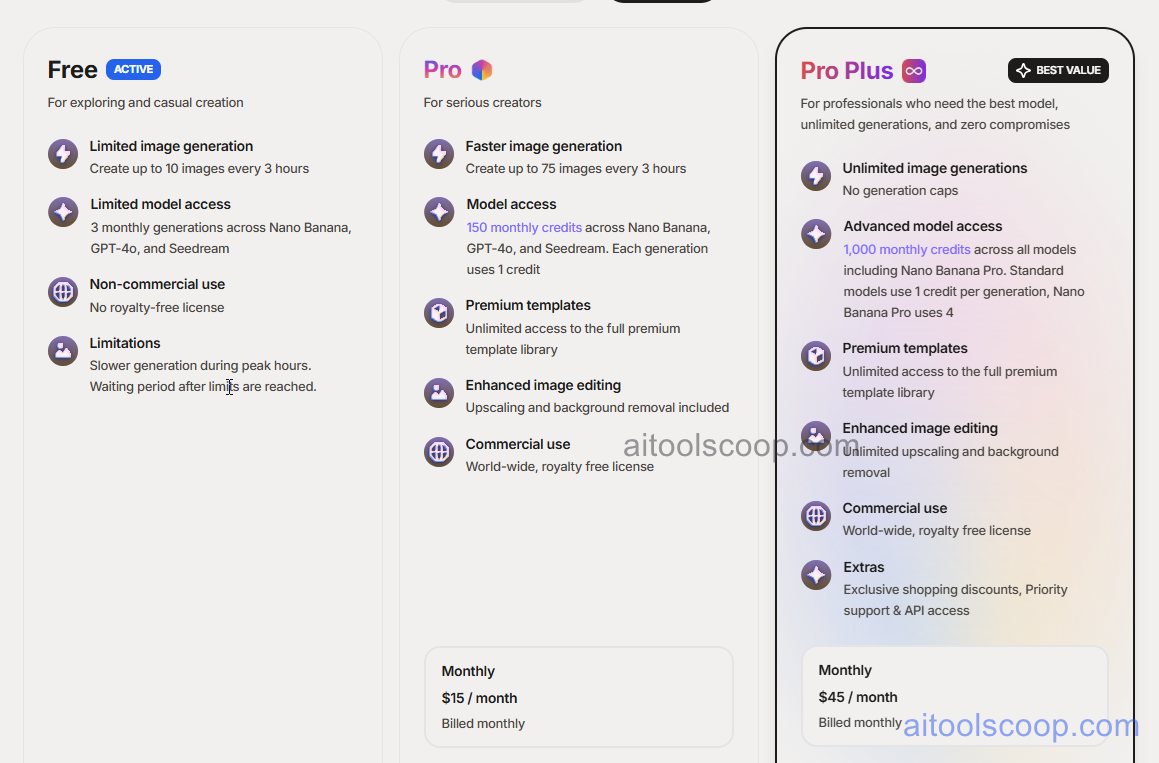The image size is (1159, 763).
Task: Click the Premium templates shield icon under Pro
Action: (x=439, y=312)
